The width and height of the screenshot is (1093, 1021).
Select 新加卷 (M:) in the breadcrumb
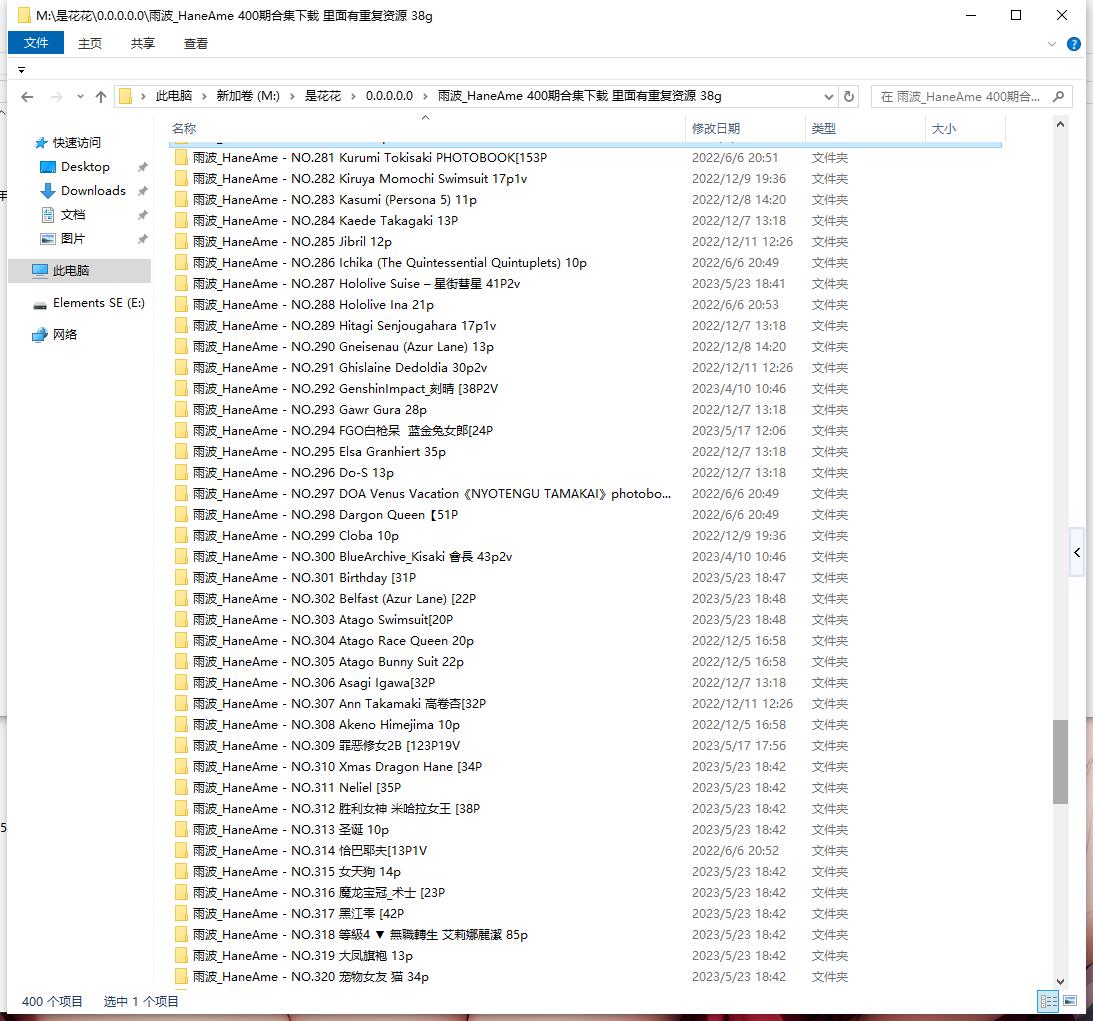247,96
